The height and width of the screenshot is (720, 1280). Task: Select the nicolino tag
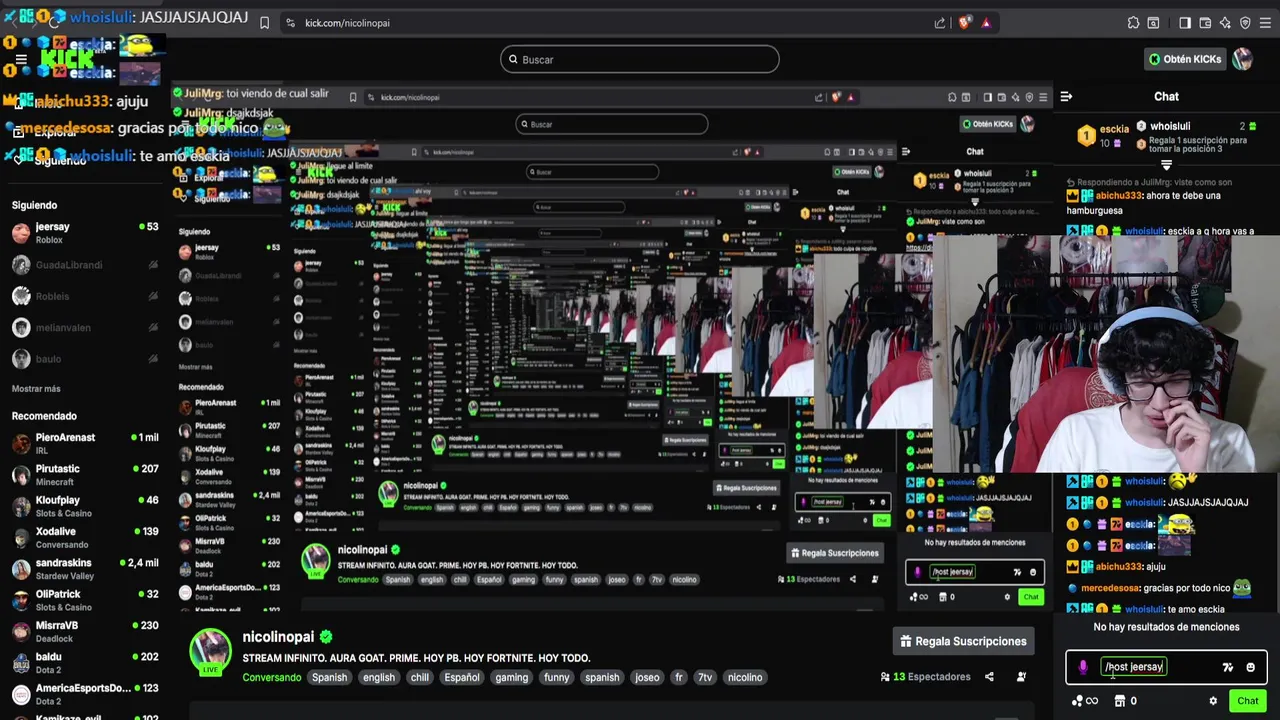click(x=745, y=677)
